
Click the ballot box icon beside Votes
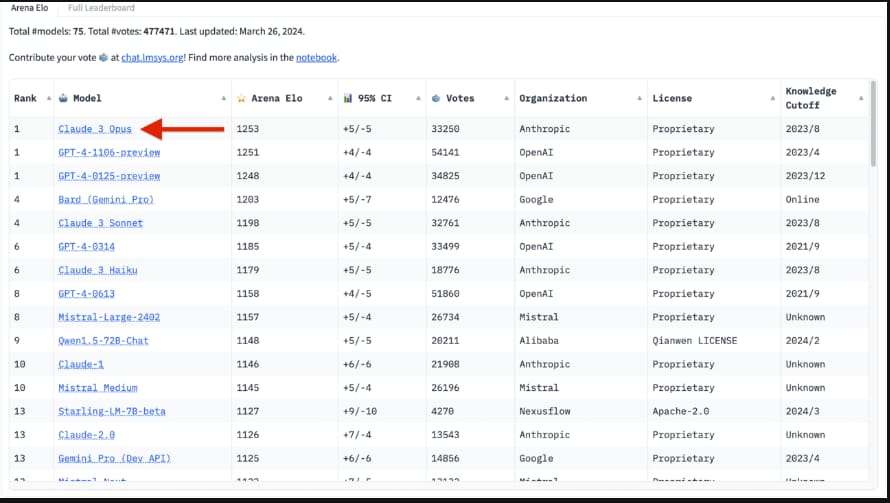[436, 98]
